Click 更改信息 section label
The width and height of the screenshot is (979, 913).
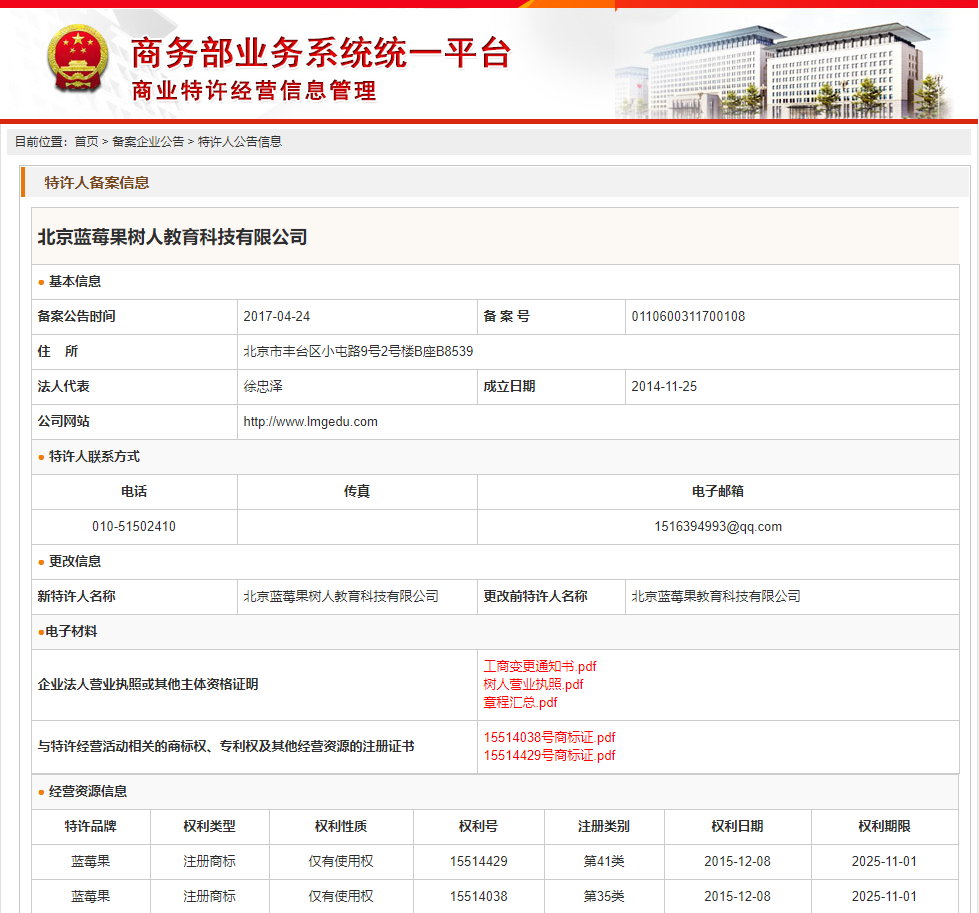point(75,561)
